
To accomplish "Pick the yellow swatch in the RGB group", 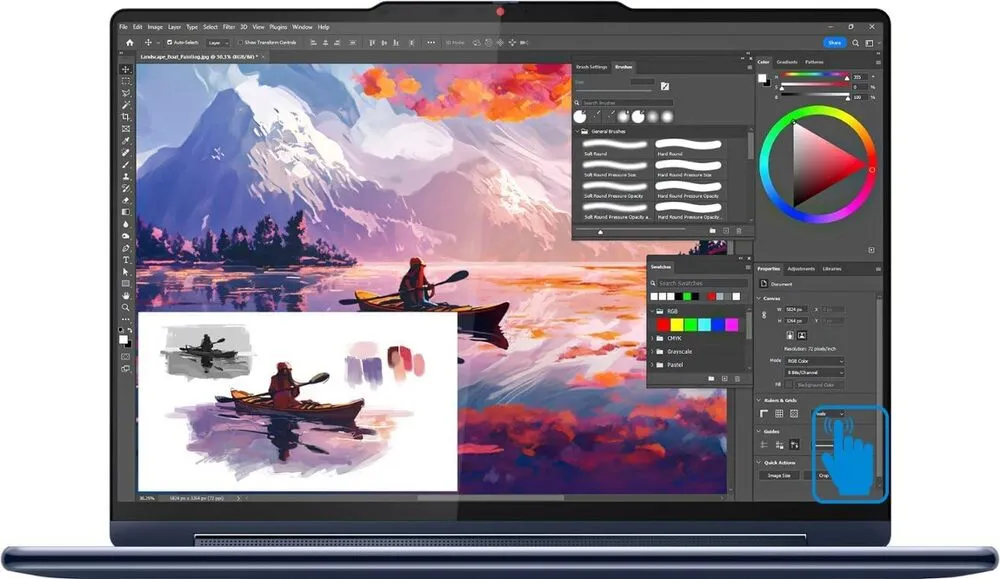I will tap(677, 325).
